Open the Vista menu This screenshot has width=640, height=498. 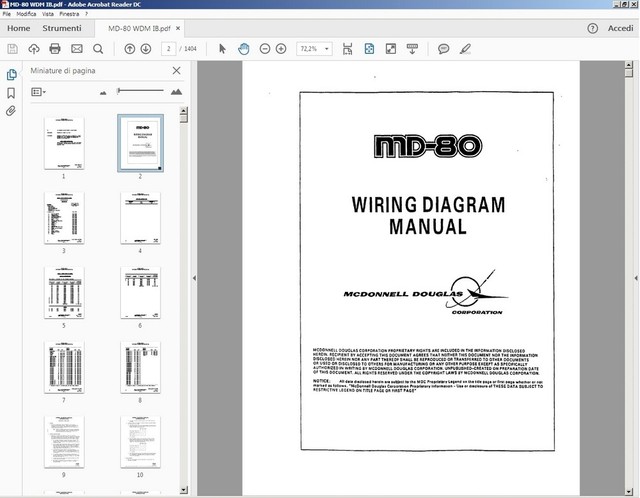coord(48,14)
